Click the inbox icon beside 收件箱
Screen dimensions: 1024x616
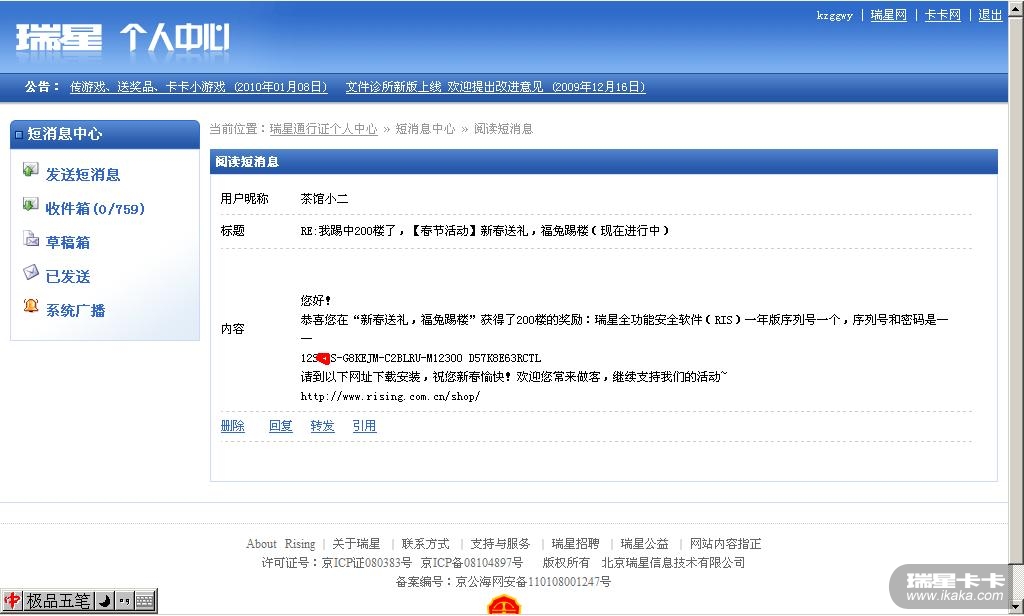30,204
